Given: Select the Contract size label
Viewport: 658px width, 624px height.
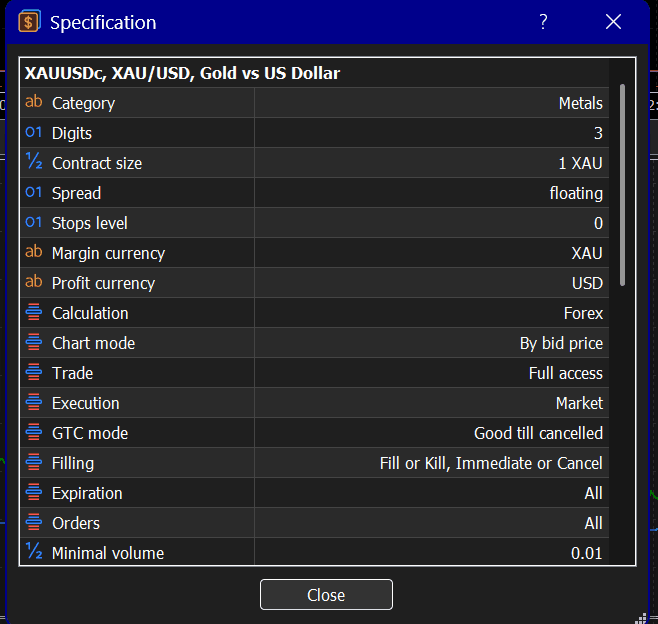Looking at the screenshot, I should [x=97, y=163].
